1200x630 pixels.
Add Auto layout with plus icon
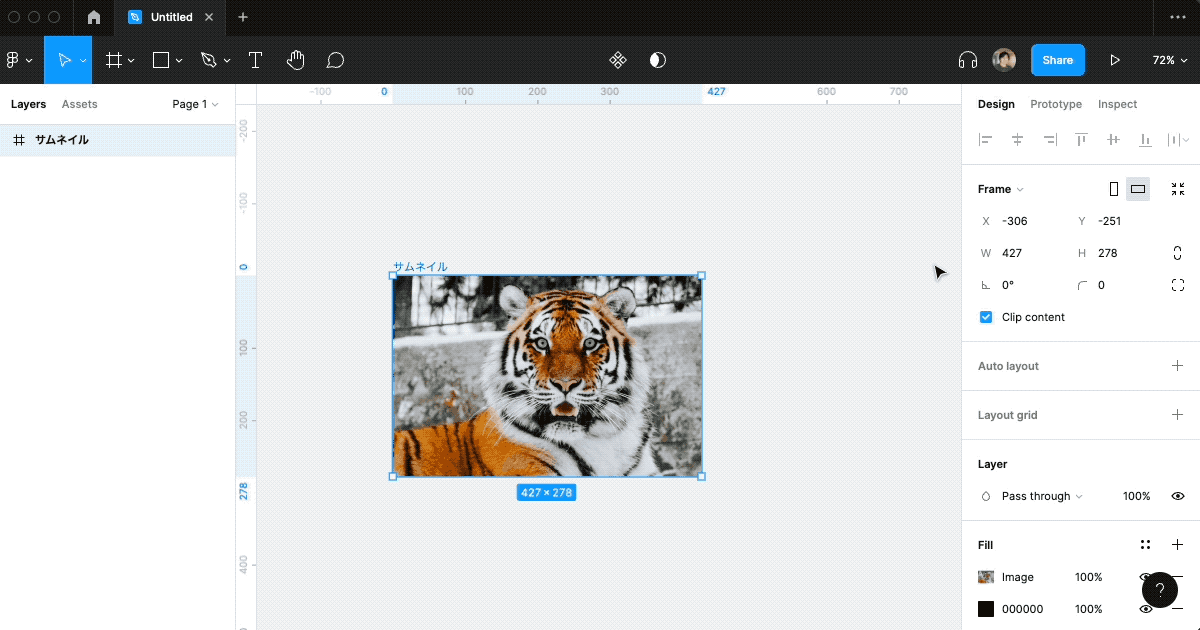click(1178, 366)
